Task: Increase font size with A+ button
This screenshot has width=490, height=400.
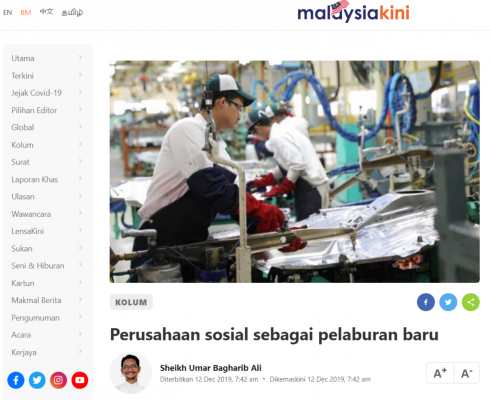Action: pos(440,373)
